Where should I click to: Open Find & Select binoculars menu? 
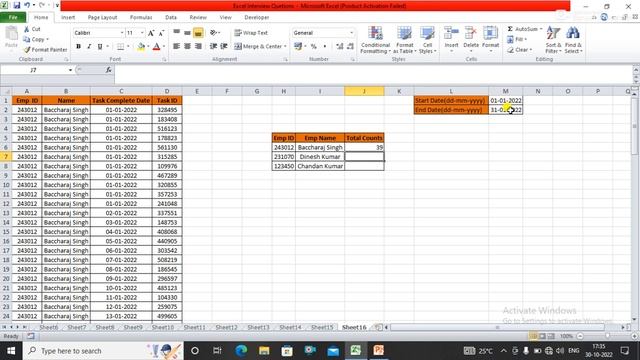coord(573,40)
